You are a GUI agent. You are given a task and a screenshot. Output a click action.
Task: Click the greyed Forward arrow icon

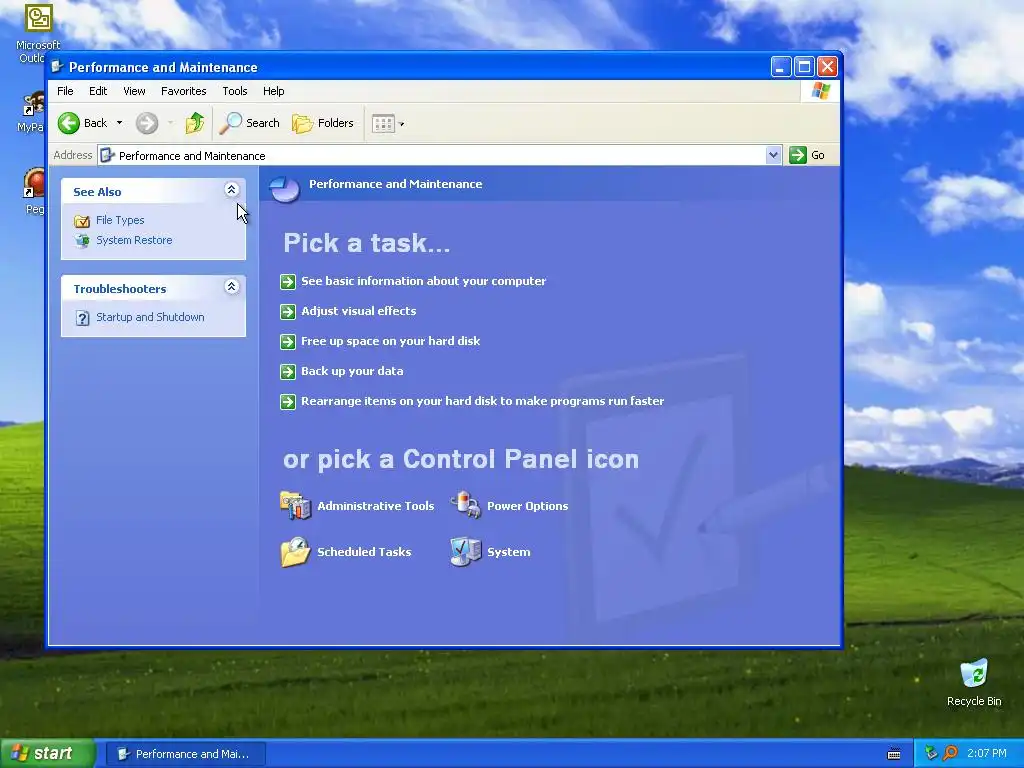(x=147, y=123)
